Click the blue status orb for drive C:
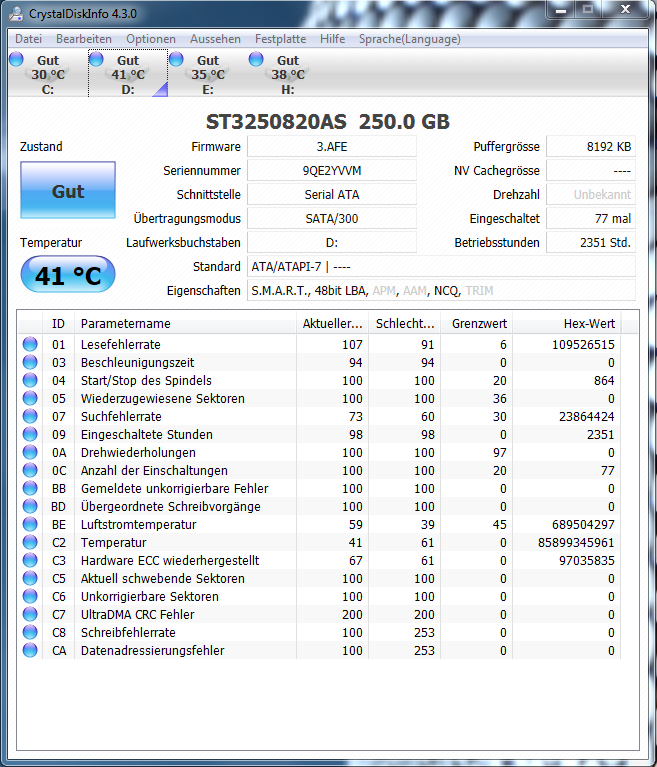657x767 pixels. coord(16,59)
